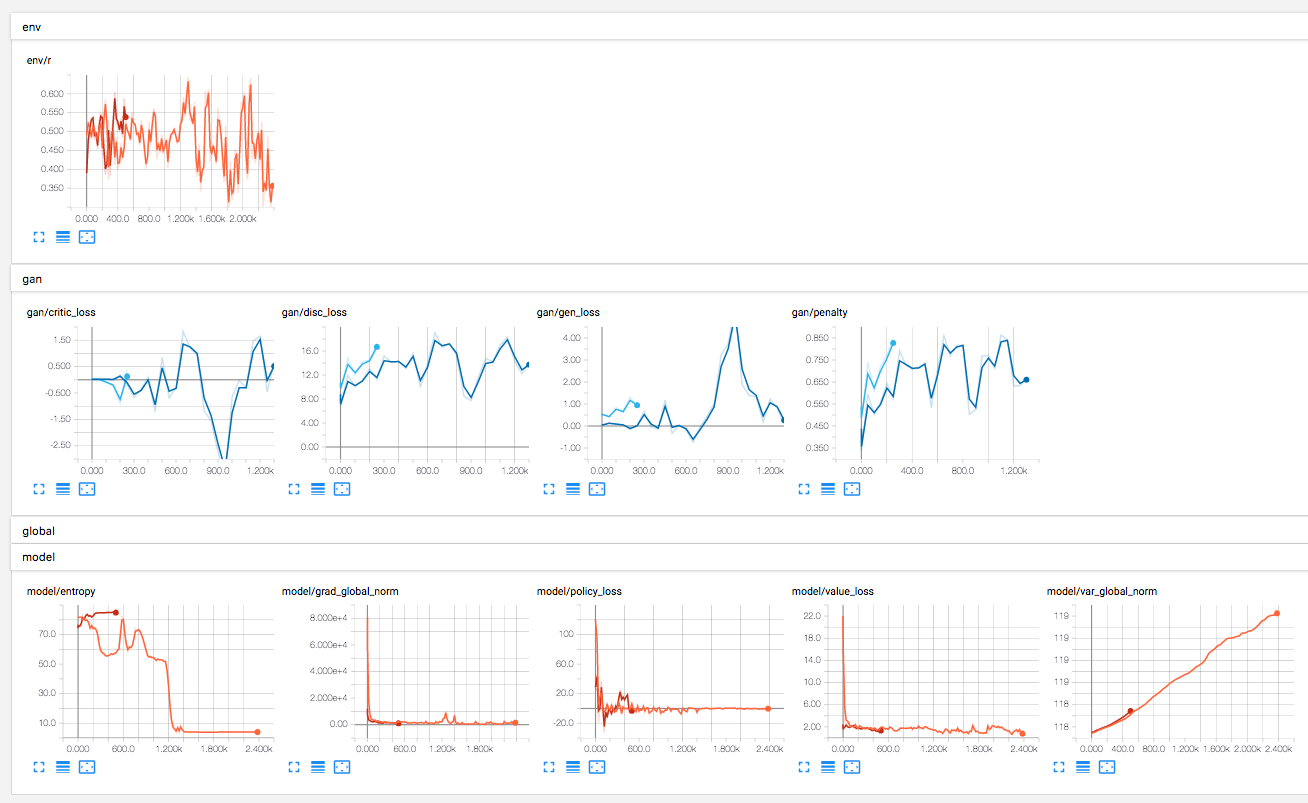Toggle y-axis log scale on gan/disc_loss
The width and height of the screenshot is (1308, 803).
[318, 489]
